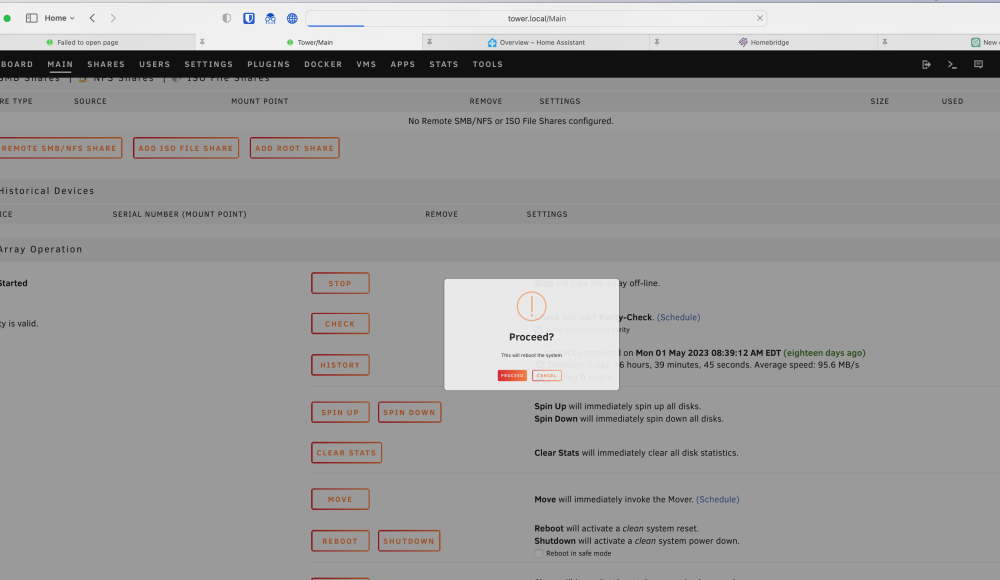Click the REBOOT button

coord(340,541)
